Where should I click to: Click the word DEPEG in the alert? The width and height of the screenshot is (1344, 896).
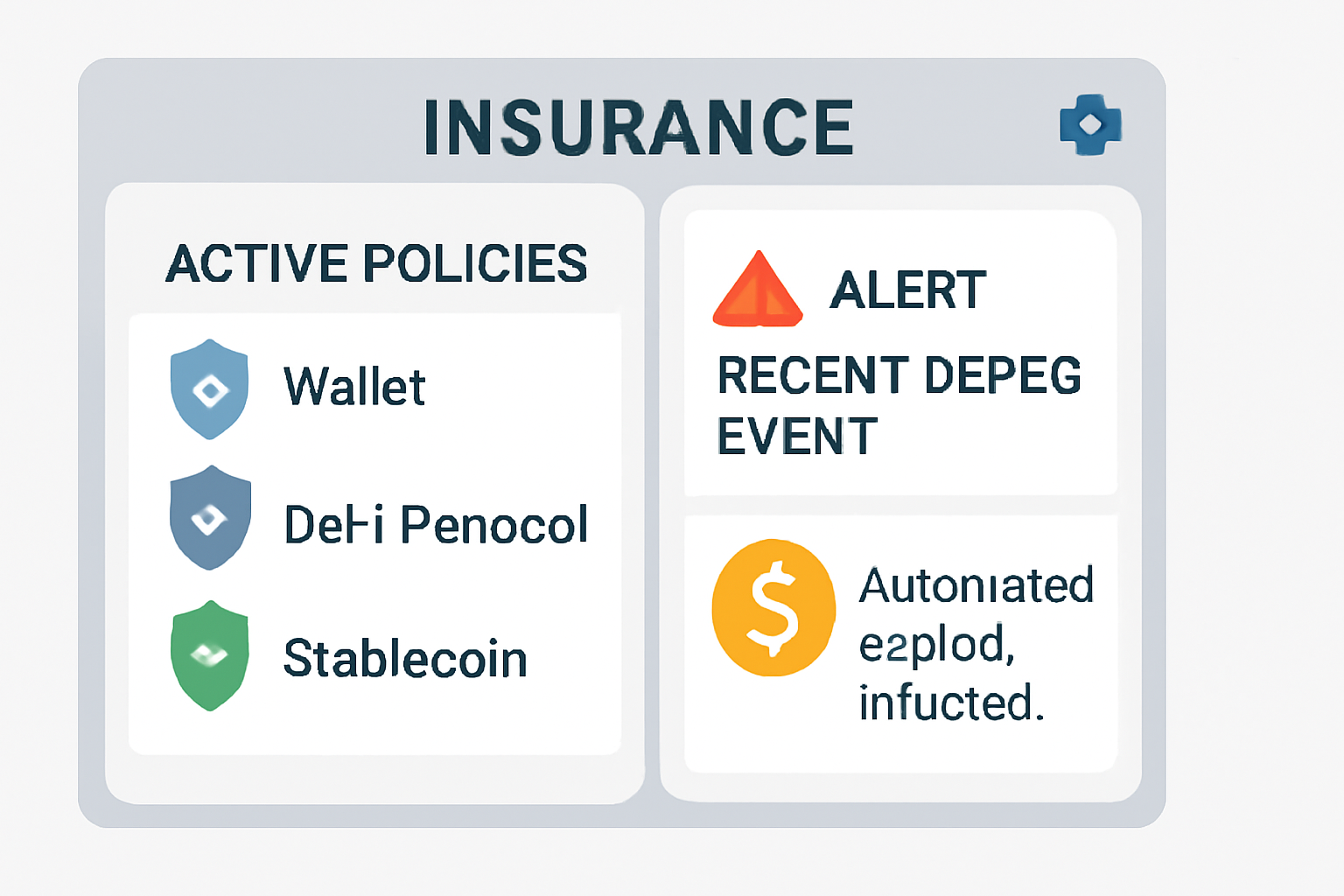1003,375
